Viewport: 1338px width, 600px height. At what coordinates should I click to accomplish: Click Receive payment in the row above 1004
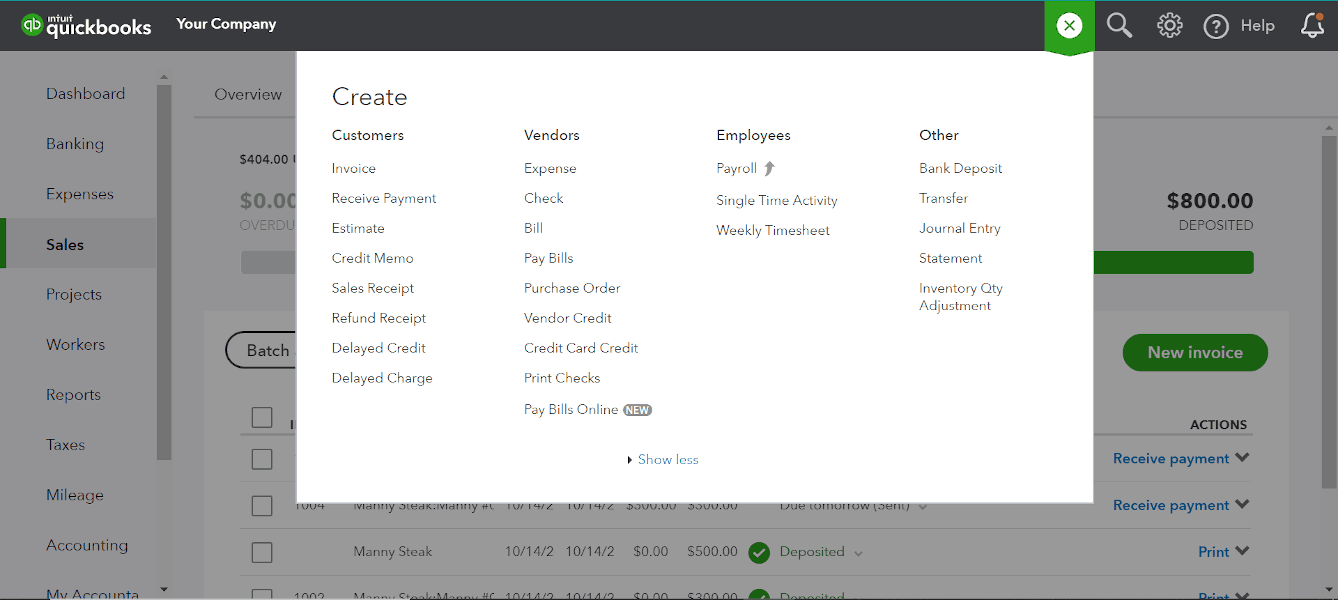[x=1171, y=459]
